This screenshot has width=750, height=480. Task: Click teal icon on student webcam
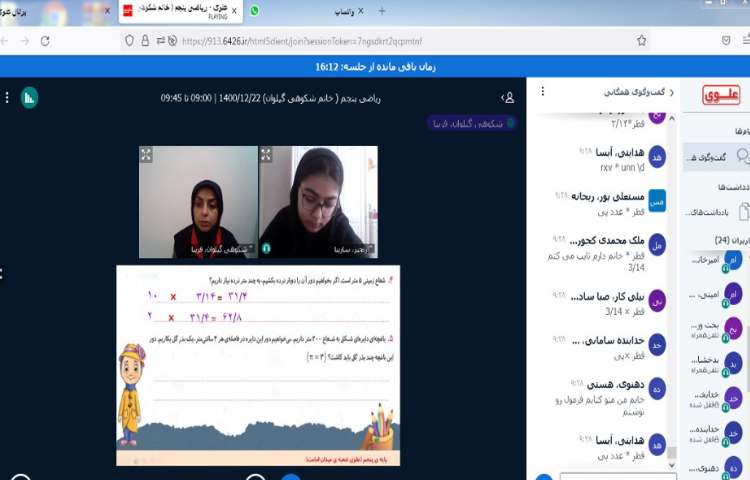[266, 248]
